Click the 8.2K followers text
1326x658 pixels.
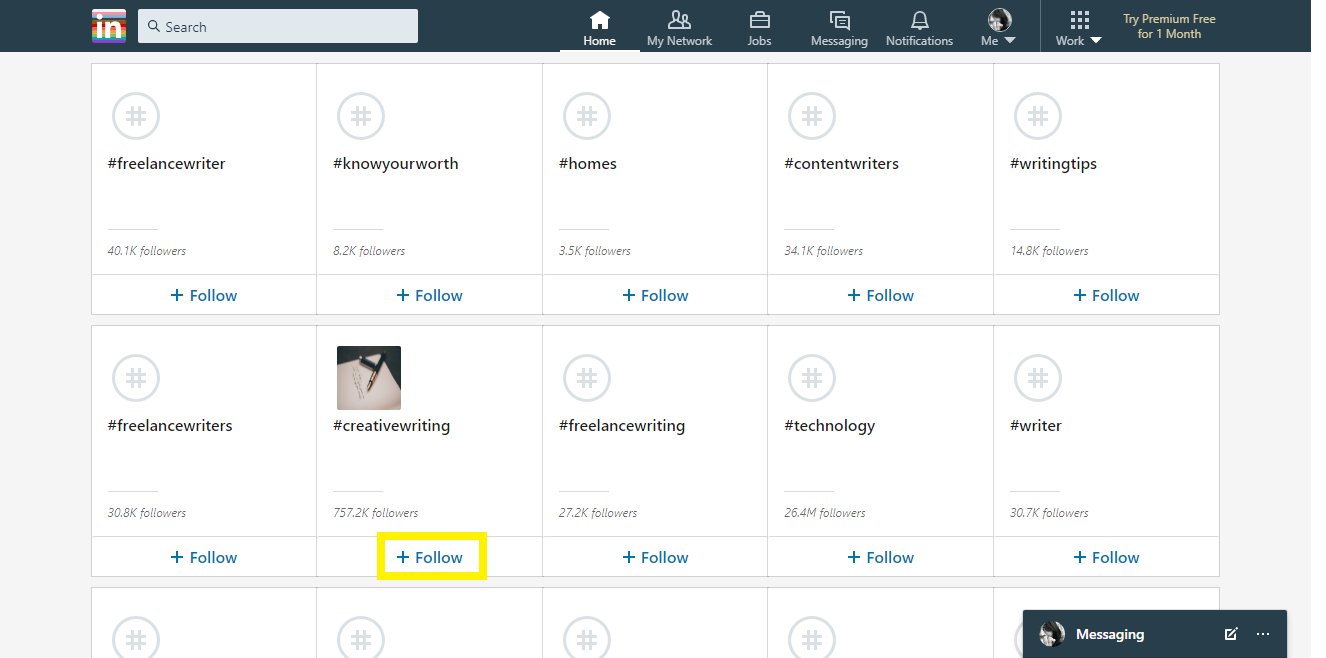[369, 251]
